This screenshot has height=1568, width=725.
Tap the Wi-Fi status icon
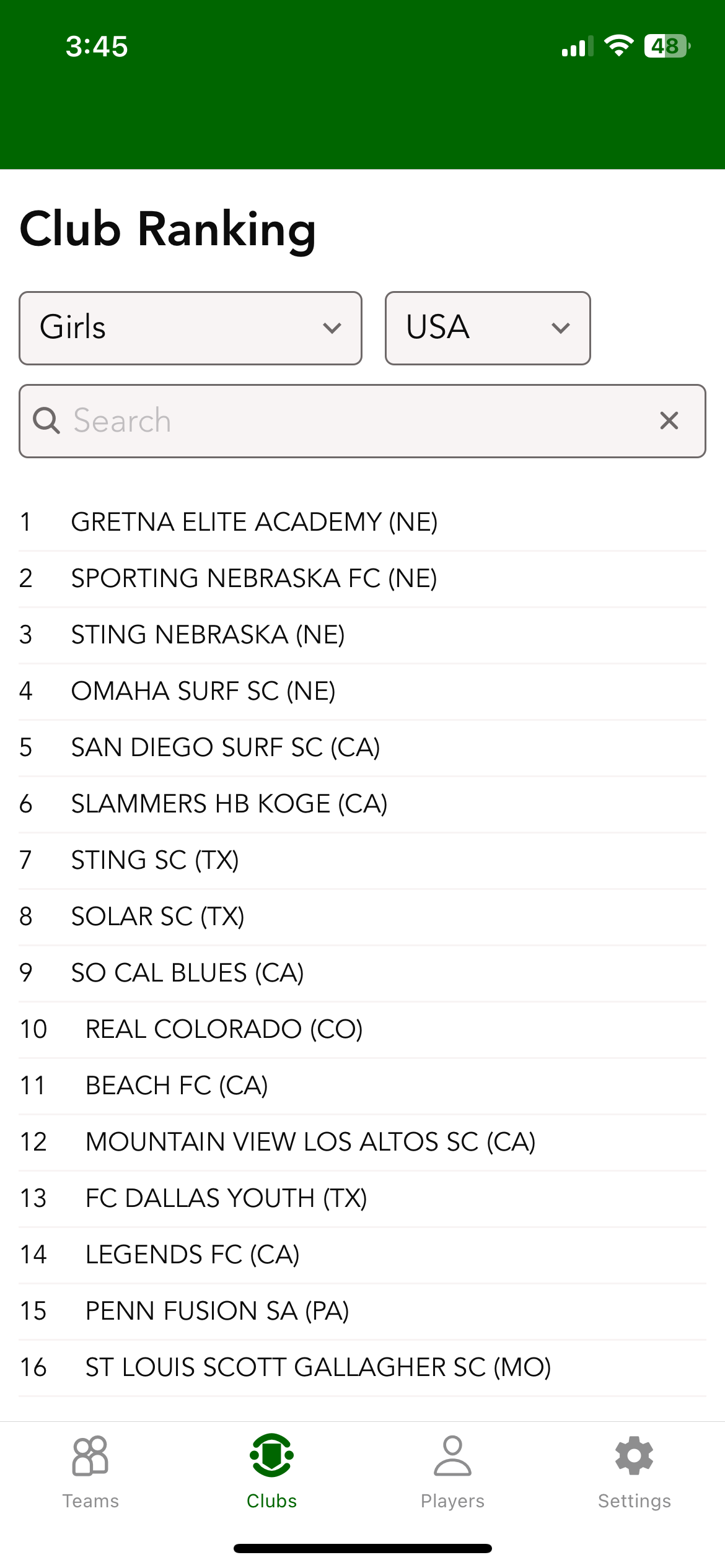click(x=618, y=46)
